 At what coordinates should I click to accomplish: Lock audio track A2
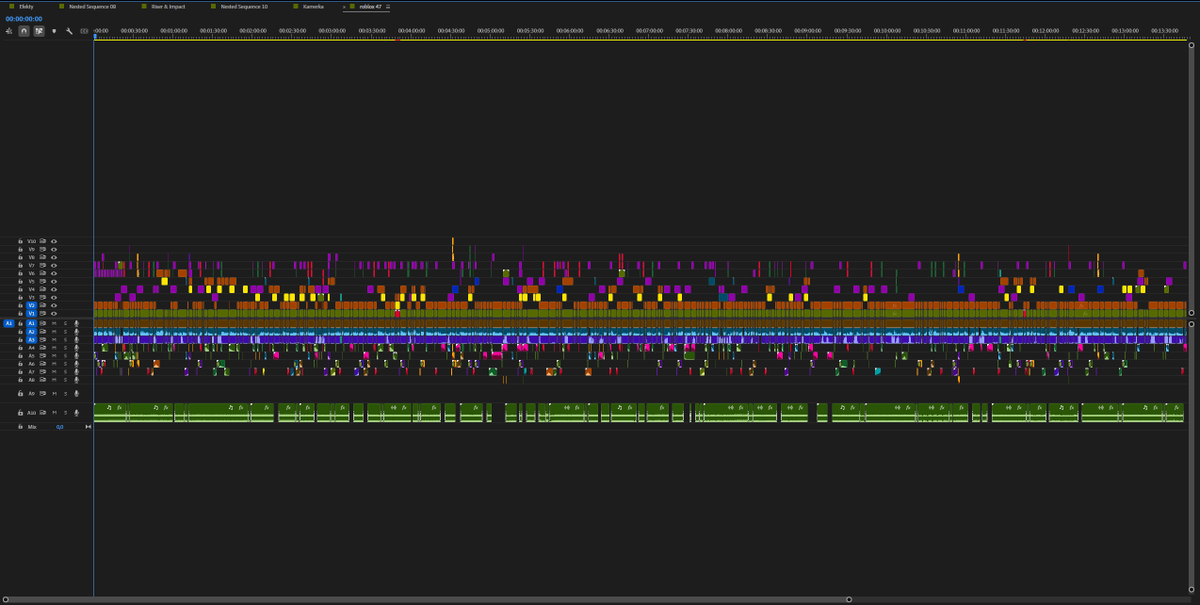click(20, 331)
